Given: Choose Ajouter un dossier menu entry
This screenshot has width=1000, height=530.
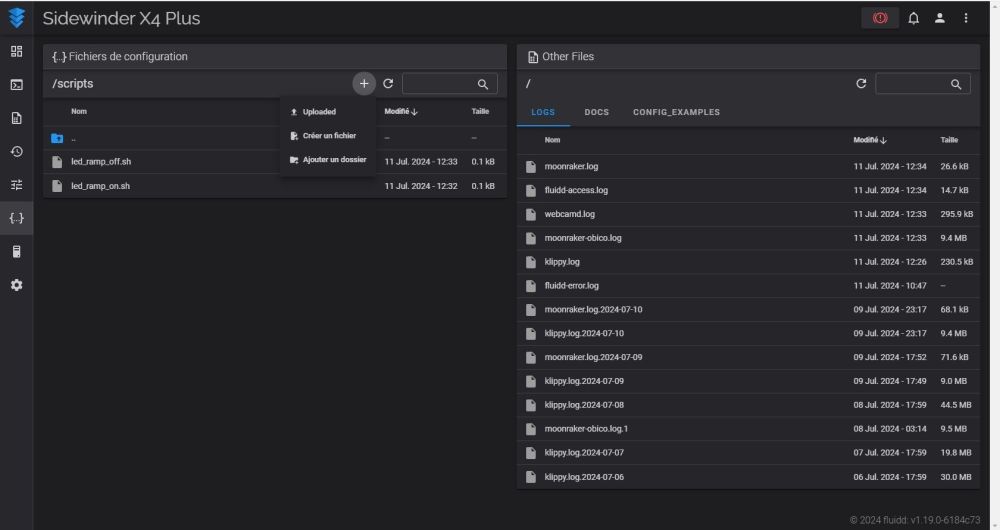Looking at the screenshot, I should click(x=333, y=160).
